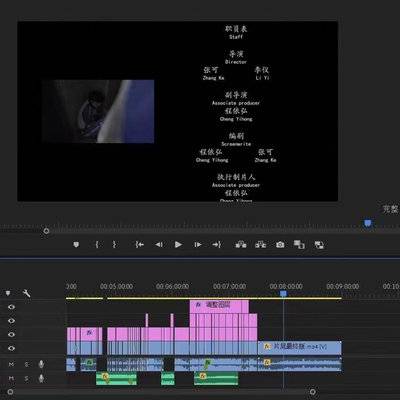Enable voice-over record on blue audio track
Screen dimensions: 400x400
[x=41, y=364]
